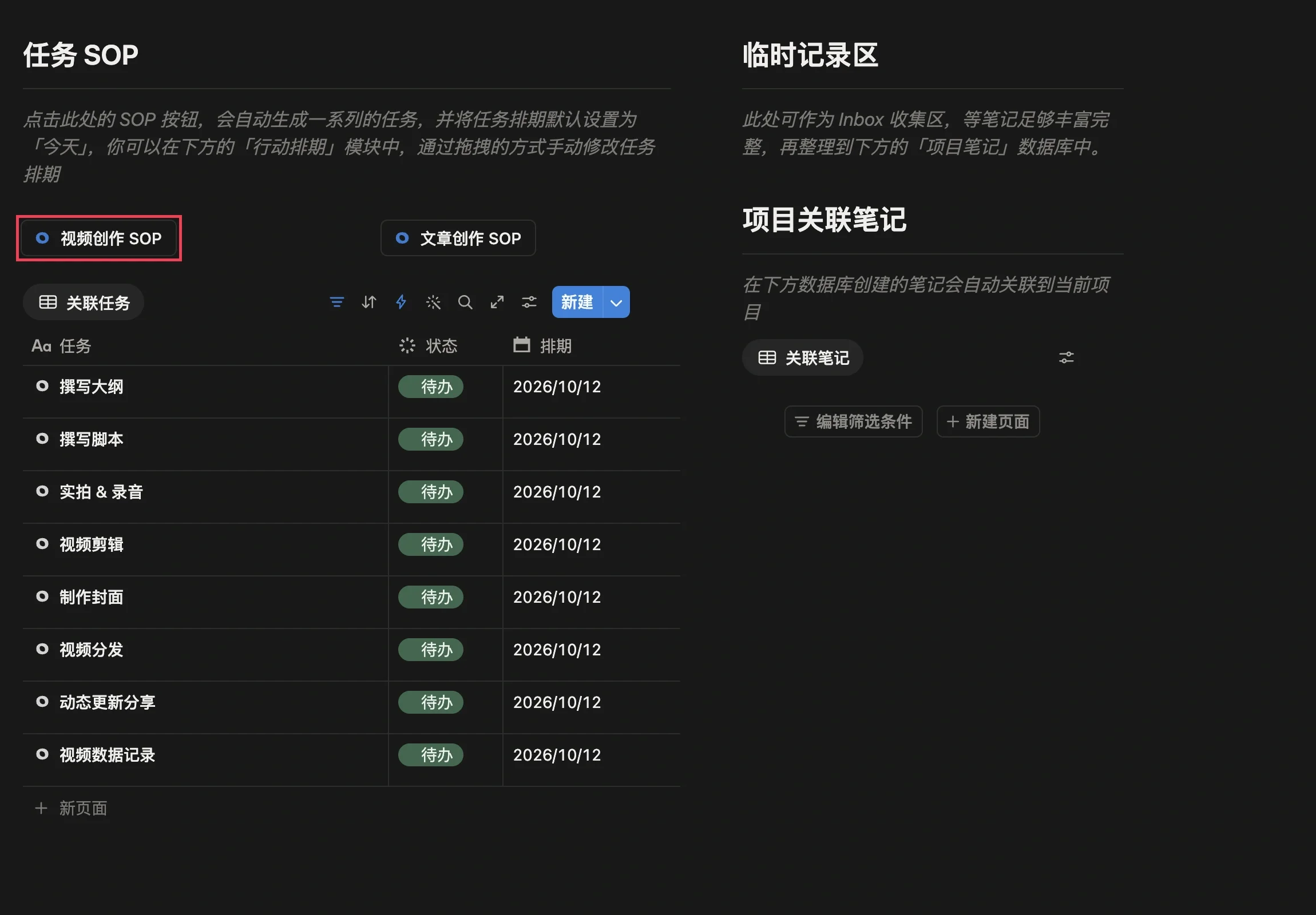
Task: Click the 项目关联笔记 heading
Action: (825, 220)
